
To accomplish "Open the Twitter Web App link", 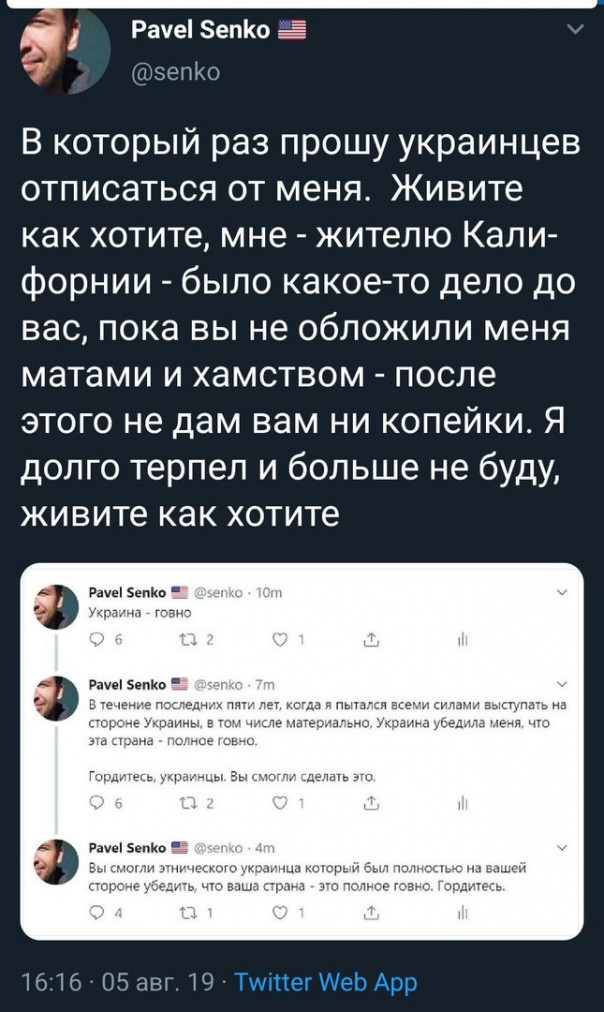I will pyautogui.click(x=335, y=982).
